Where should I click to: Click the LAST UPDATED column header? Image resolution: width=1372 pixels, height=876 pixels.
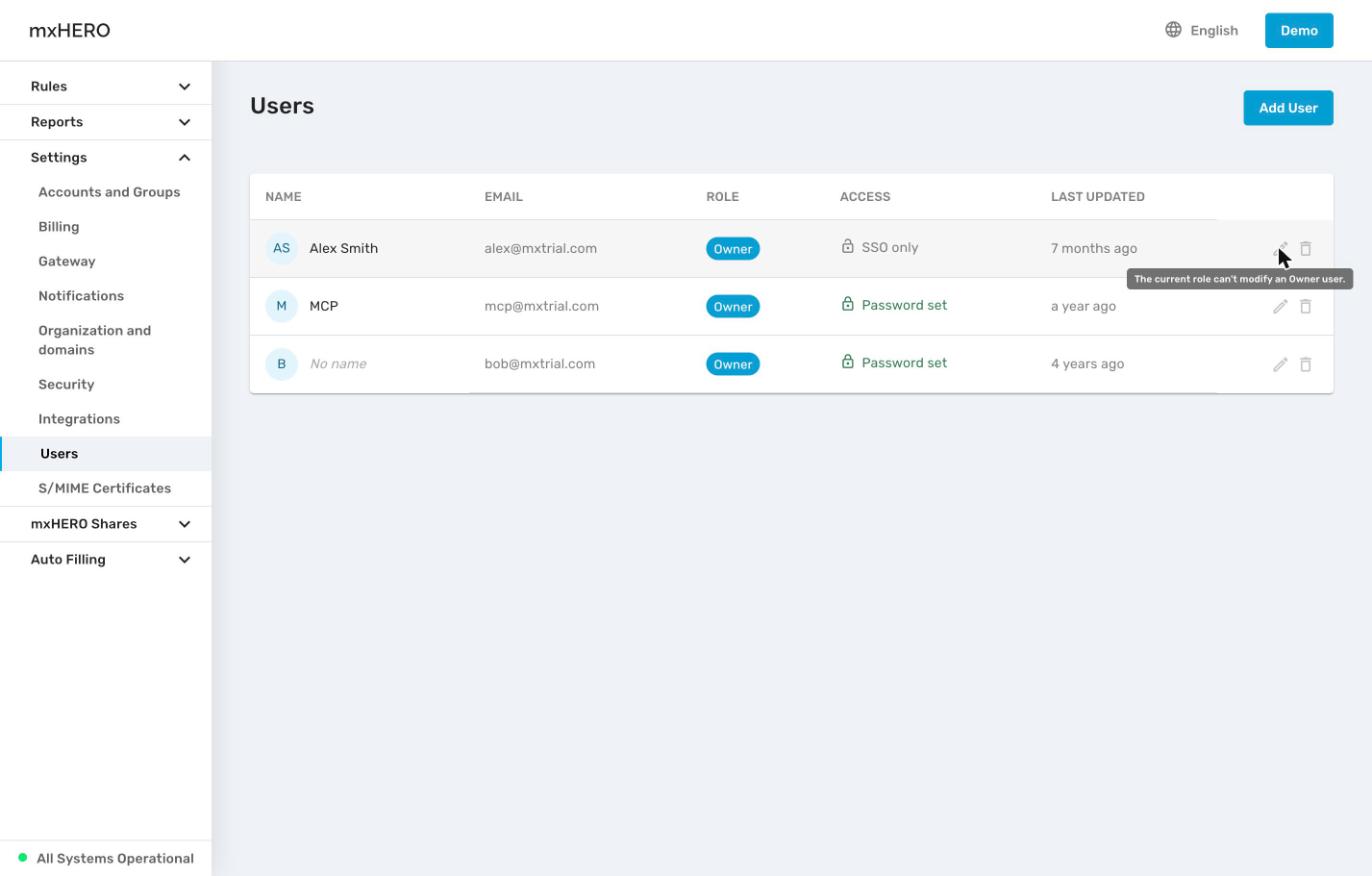1097,197
